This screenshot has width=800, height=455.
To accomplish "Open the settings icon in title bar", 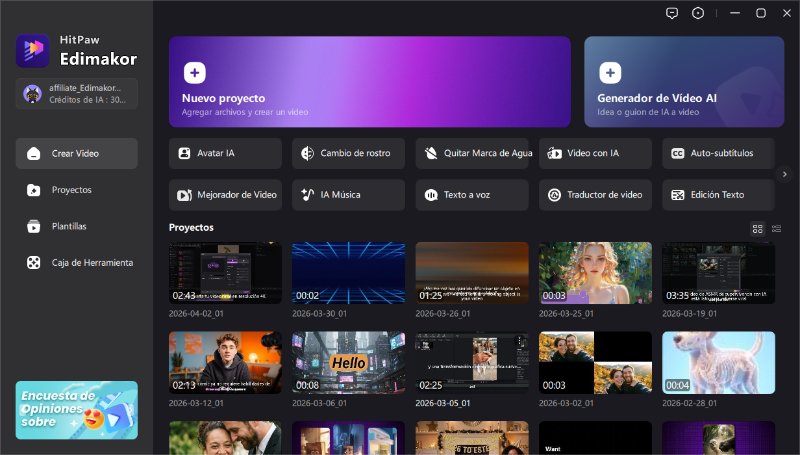I will (x=698, y=13).
